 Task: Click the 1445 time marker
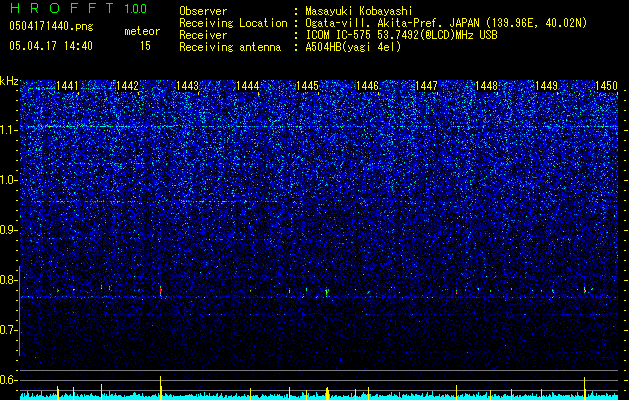[307, 86]
